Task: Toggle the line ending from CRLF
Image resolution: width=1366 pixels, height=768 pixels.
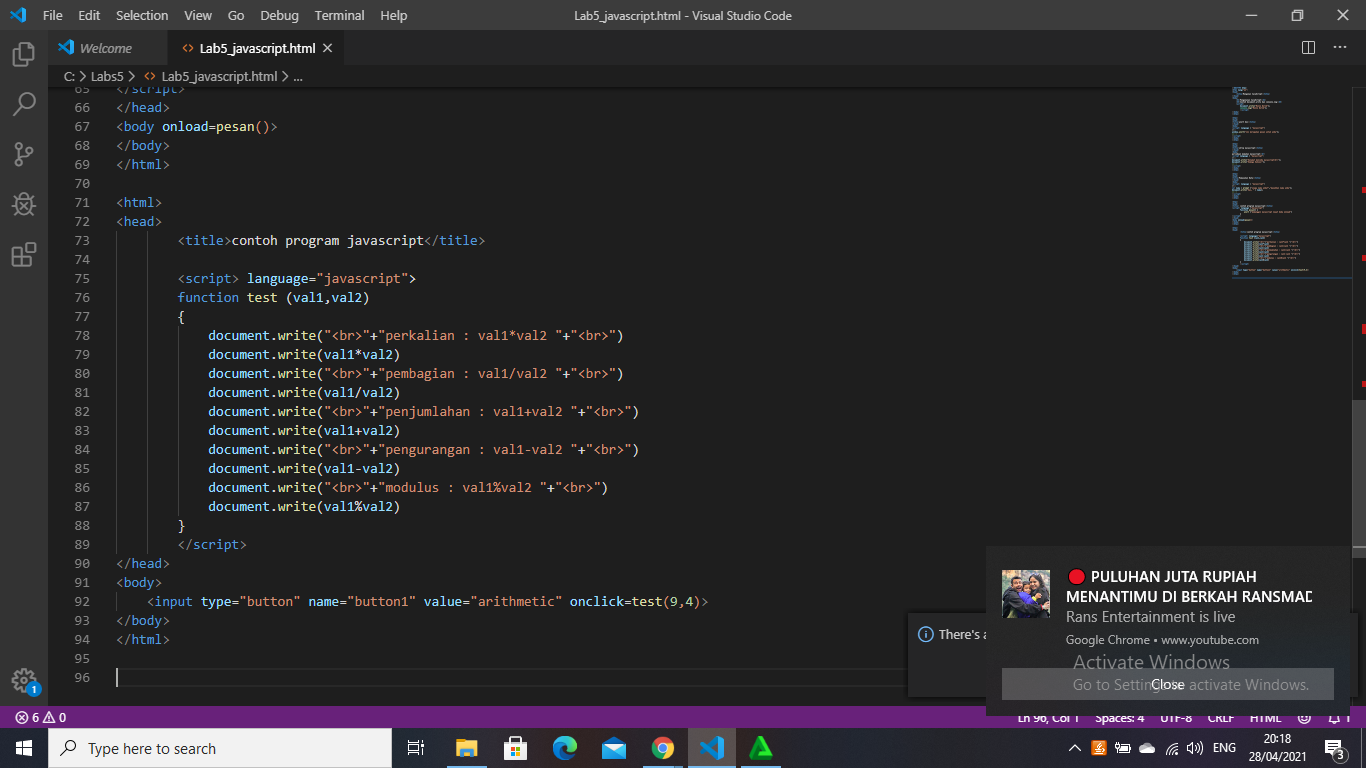Action: pos(1221,717)
